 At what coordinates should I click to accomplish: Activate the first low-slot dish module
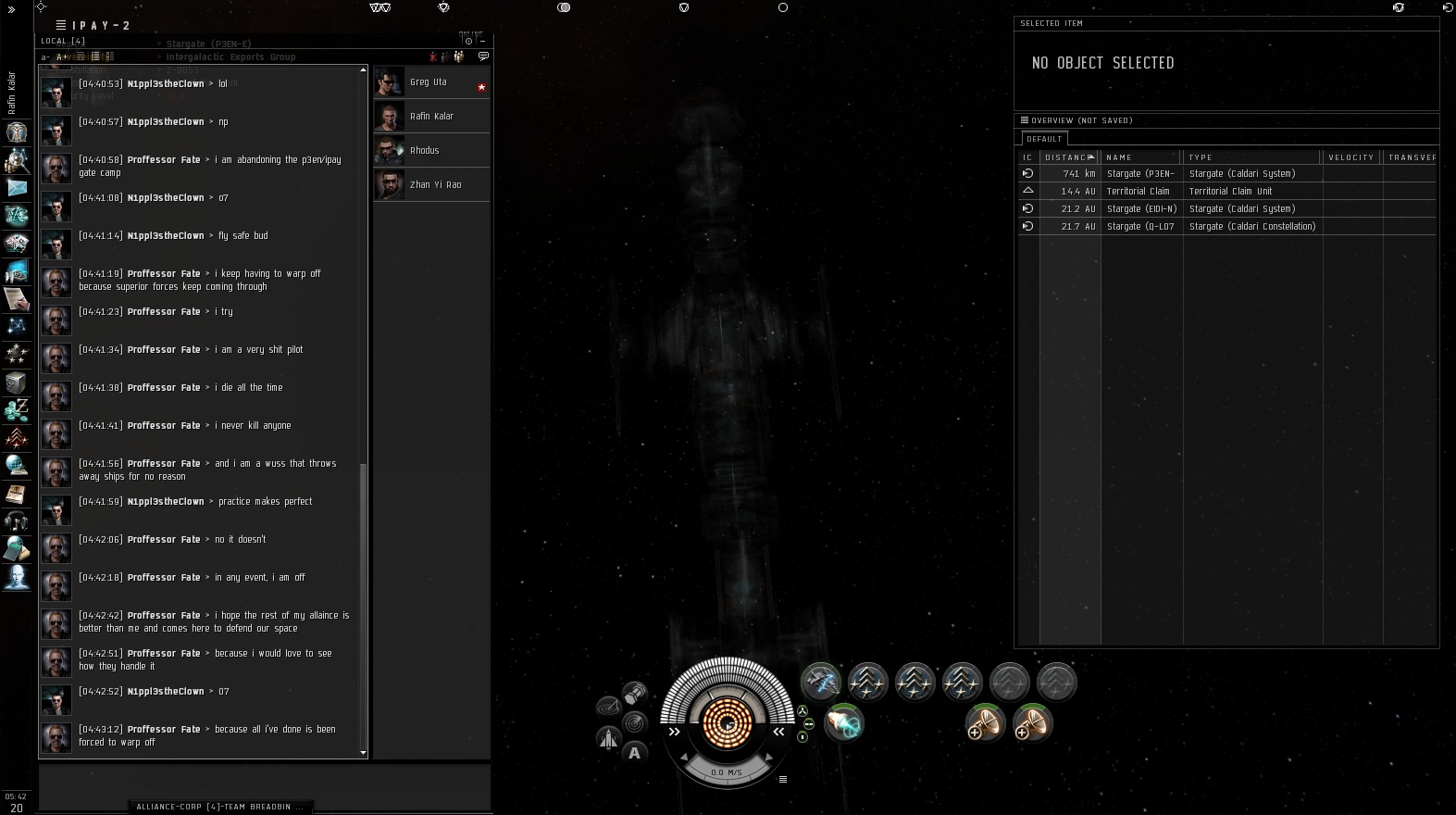pyautogui.click(x=986, y=723)
